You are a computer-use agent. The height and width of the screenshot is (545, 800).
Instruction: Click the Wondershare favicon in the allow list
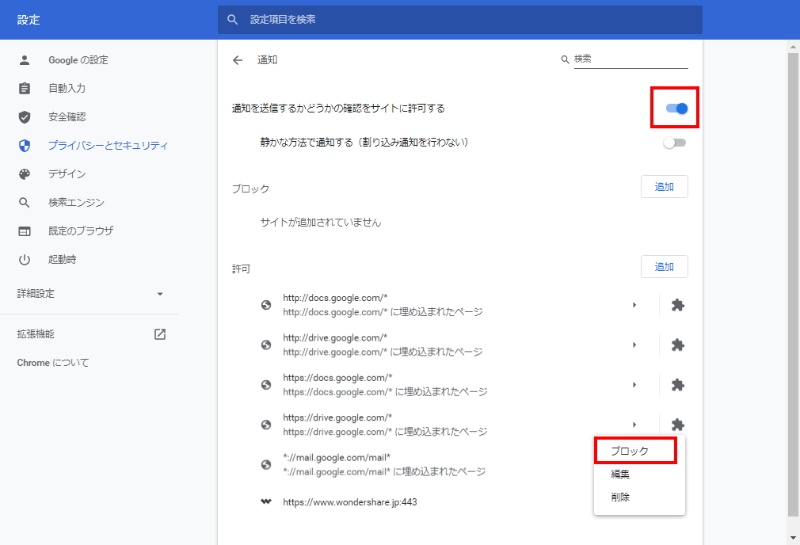[266, 502]
